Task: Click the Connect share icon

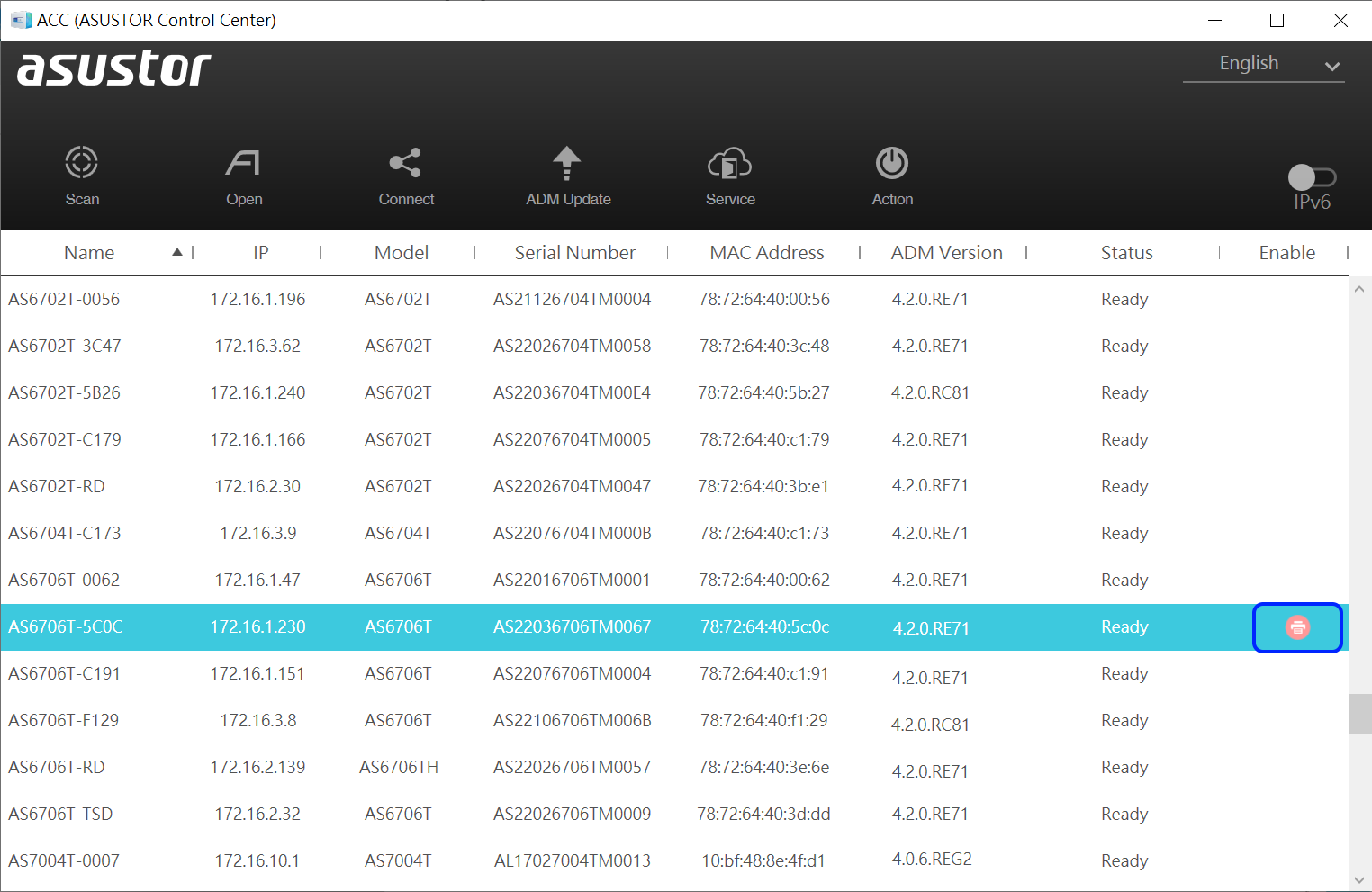Action: click(405, 163)
